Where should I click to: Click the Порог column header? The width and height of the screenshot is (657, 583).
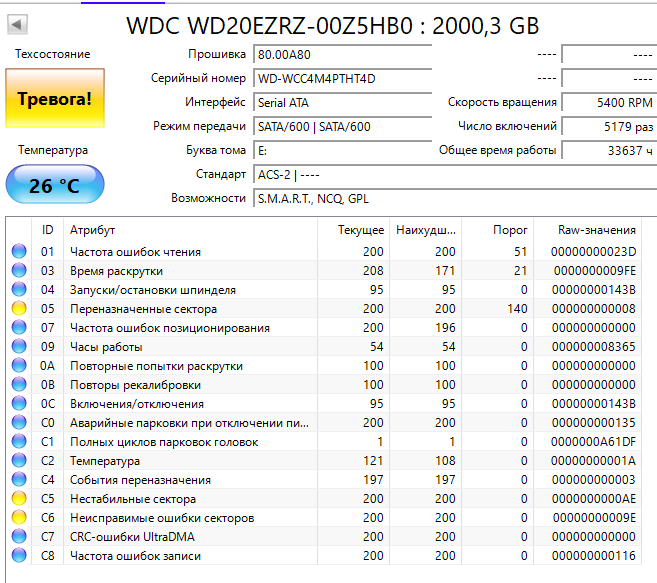(x=498, y=230)
